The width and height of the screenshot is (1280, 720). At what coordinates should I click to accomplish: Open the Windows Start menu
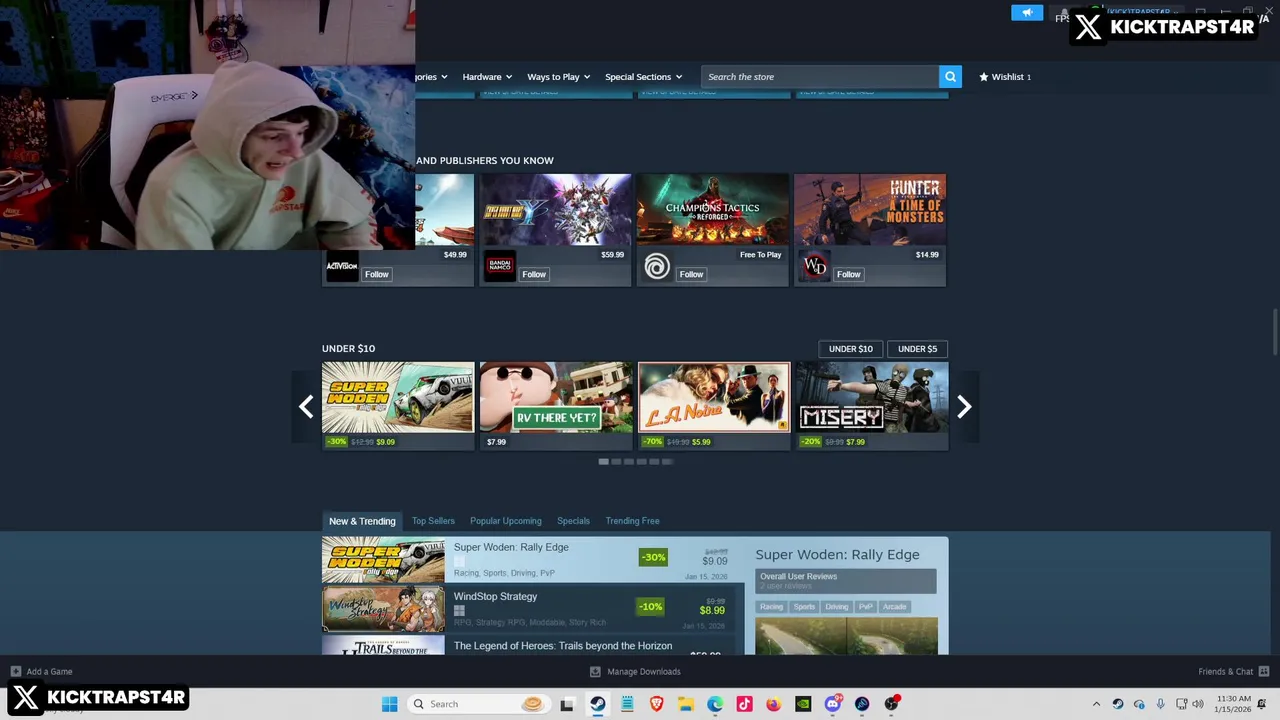(x=389, y=704)
